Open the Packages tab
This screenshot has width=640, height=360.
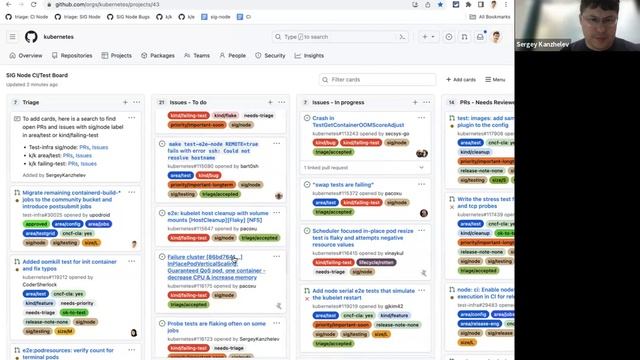click(158, 56)
